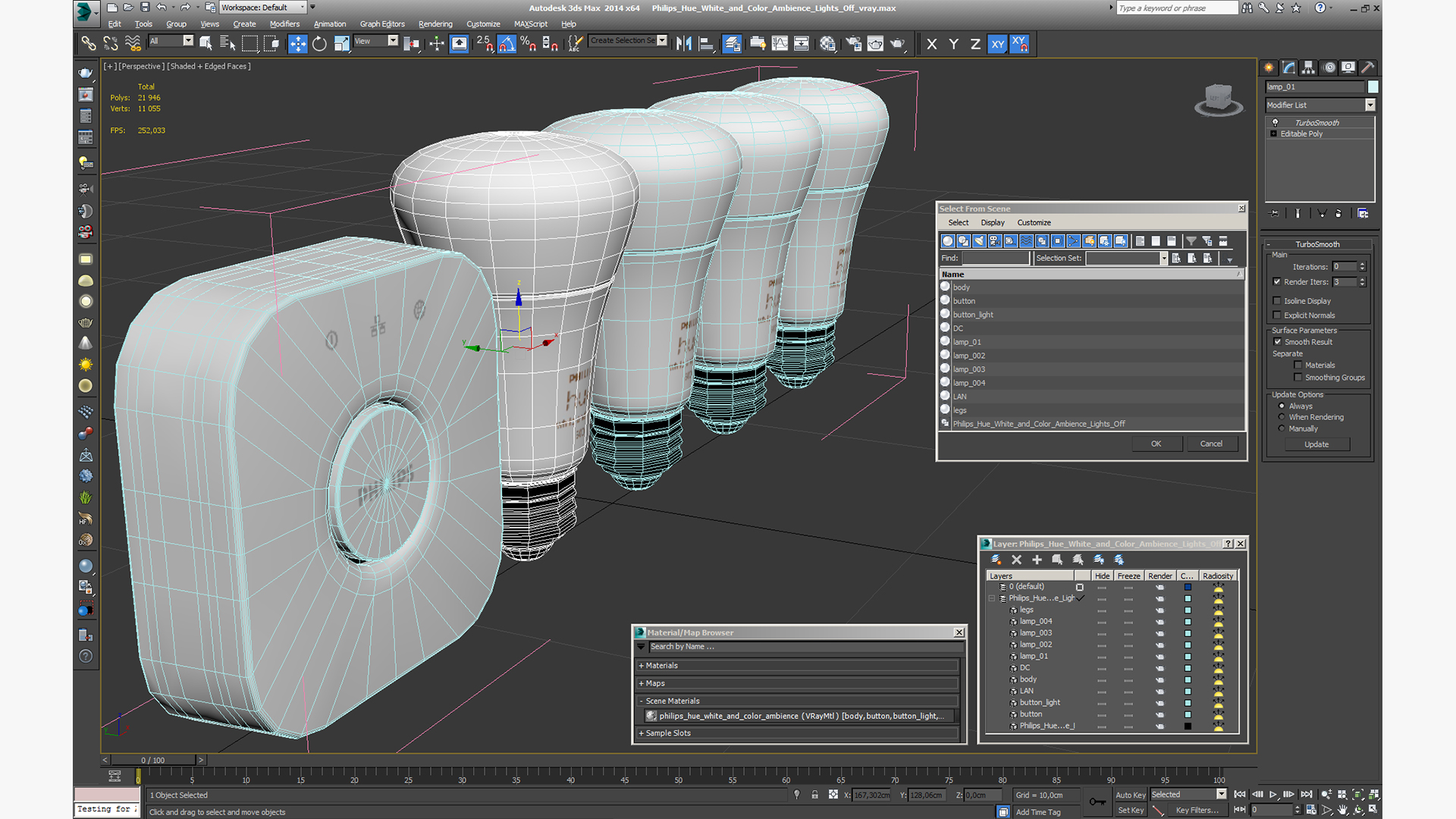Click the Mirror tool icon

684,44
